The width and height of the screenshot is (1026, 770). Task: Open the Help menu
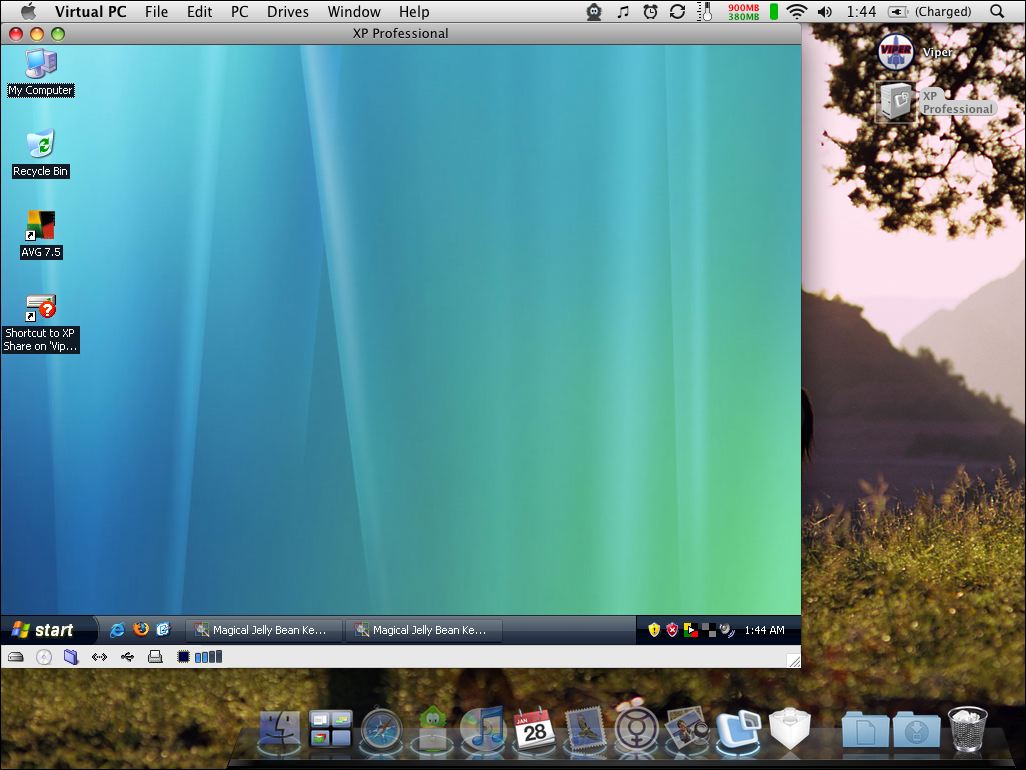pyautogui.click(x=414, y=12)
